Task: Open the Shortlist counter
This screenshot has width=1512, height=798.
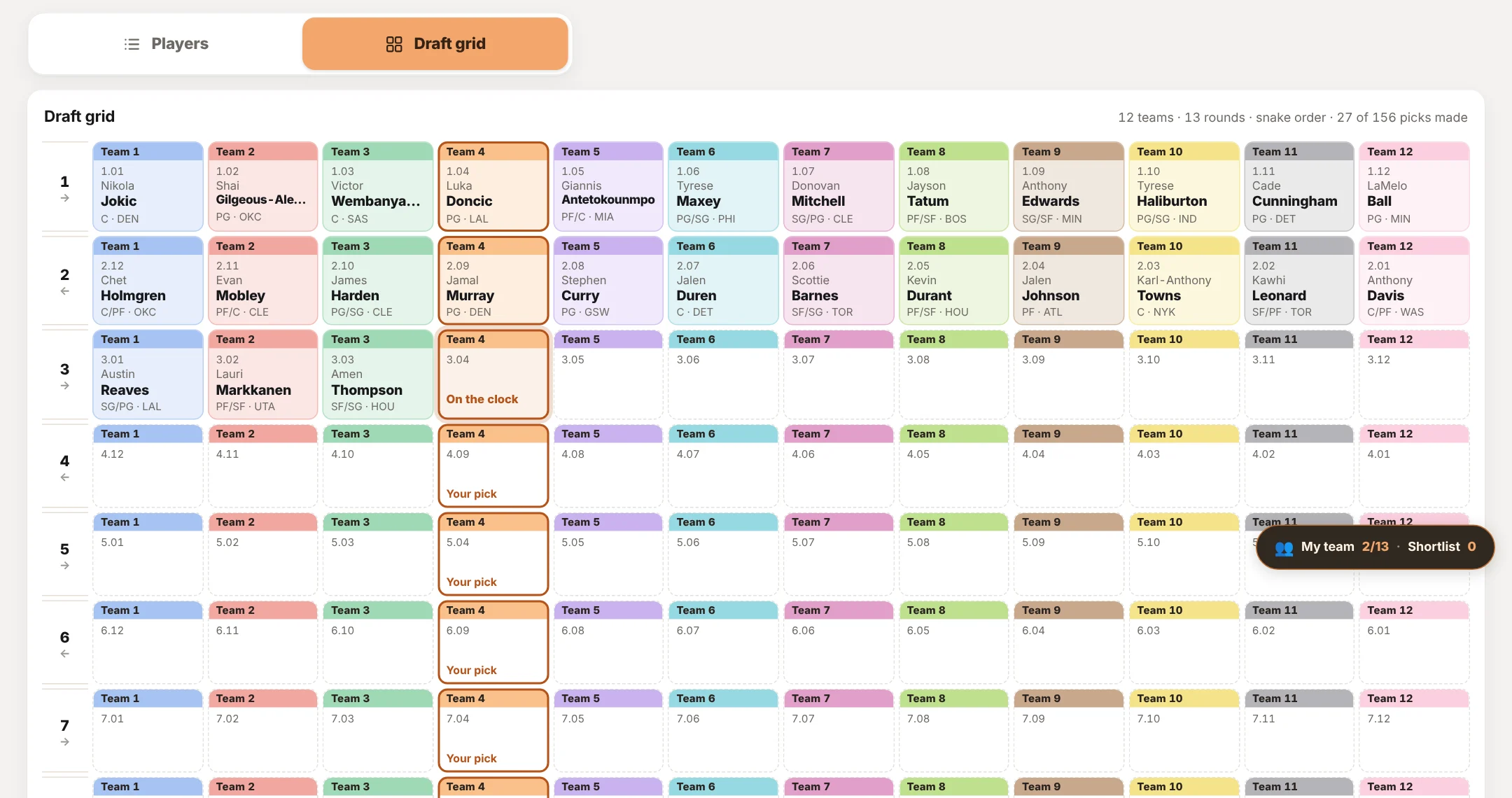Action: [1441, 547]
